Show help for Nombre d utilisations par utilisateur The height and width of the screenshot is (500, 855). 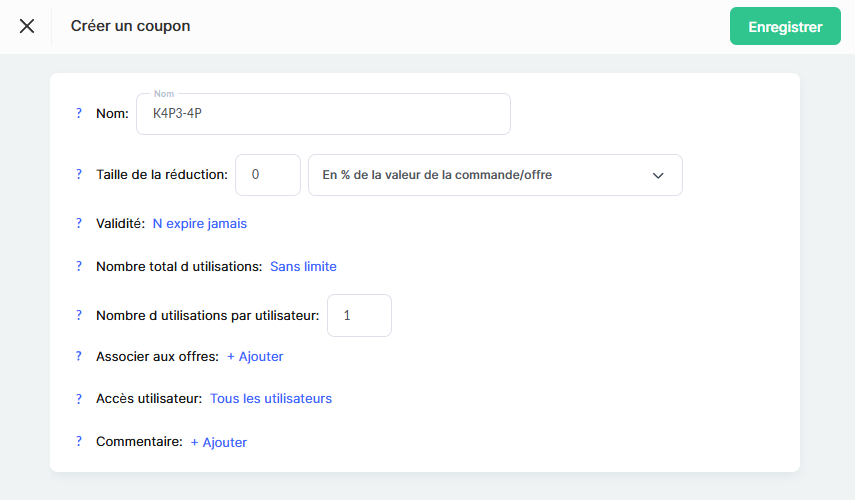[79, 316]
